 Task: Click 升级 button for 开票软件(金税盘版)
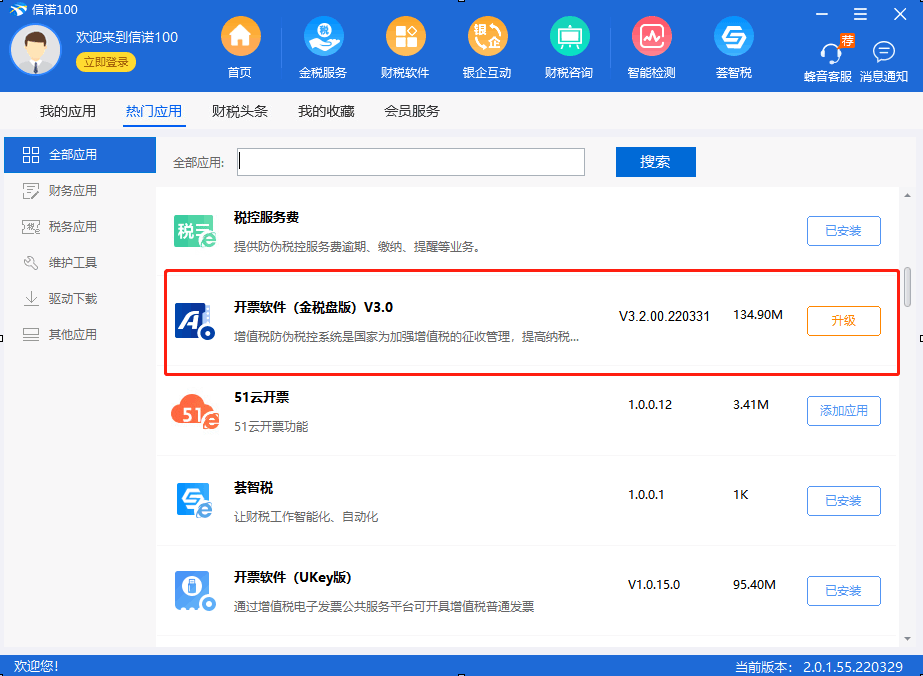click(844, 321)
